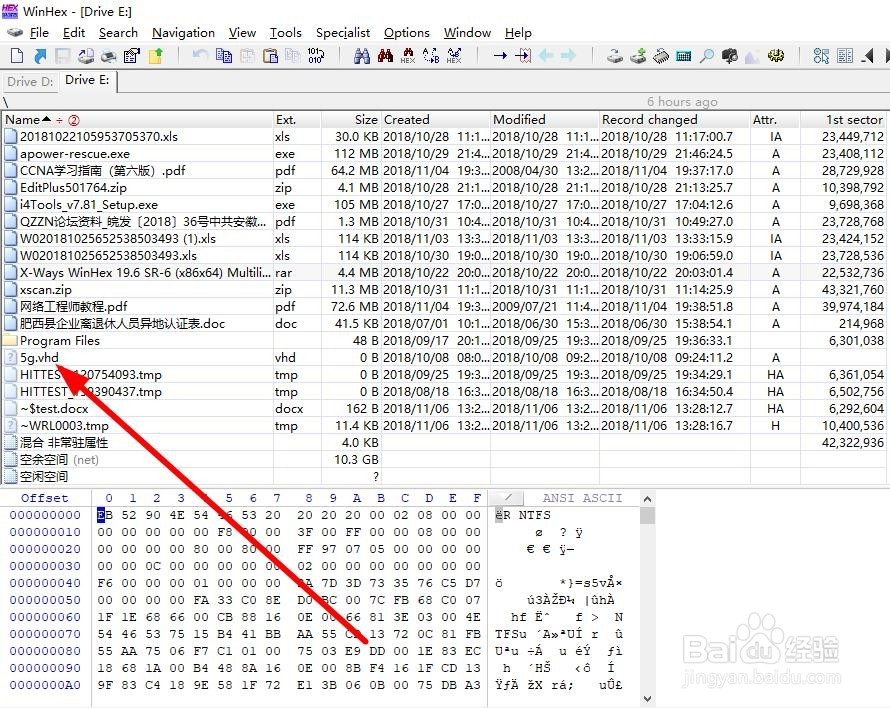Image resolution: width=890 pixels, height=708 pixels.
Task: Open the Edit menu
Action: (x=74, y=33)
